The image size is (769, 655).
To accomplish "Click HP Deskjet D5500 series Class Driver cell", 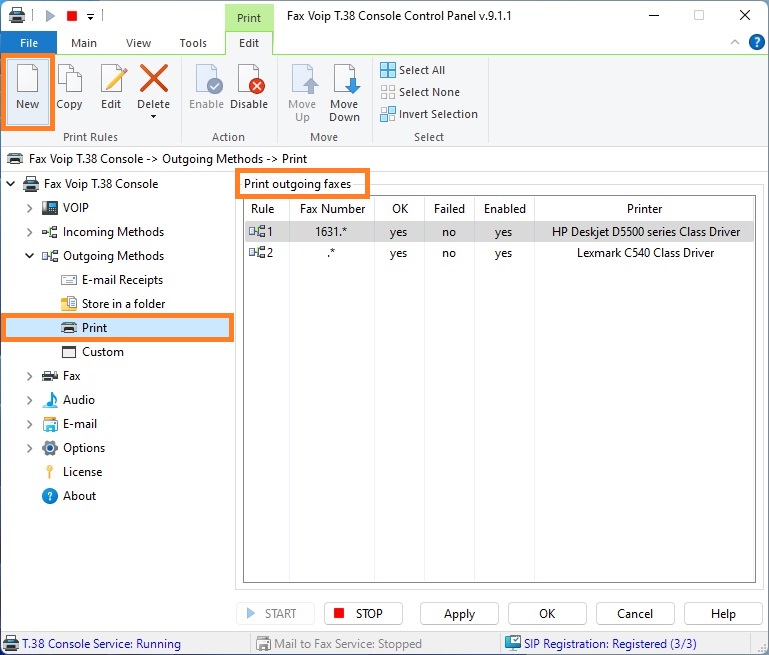I will (x=645, y=231).
